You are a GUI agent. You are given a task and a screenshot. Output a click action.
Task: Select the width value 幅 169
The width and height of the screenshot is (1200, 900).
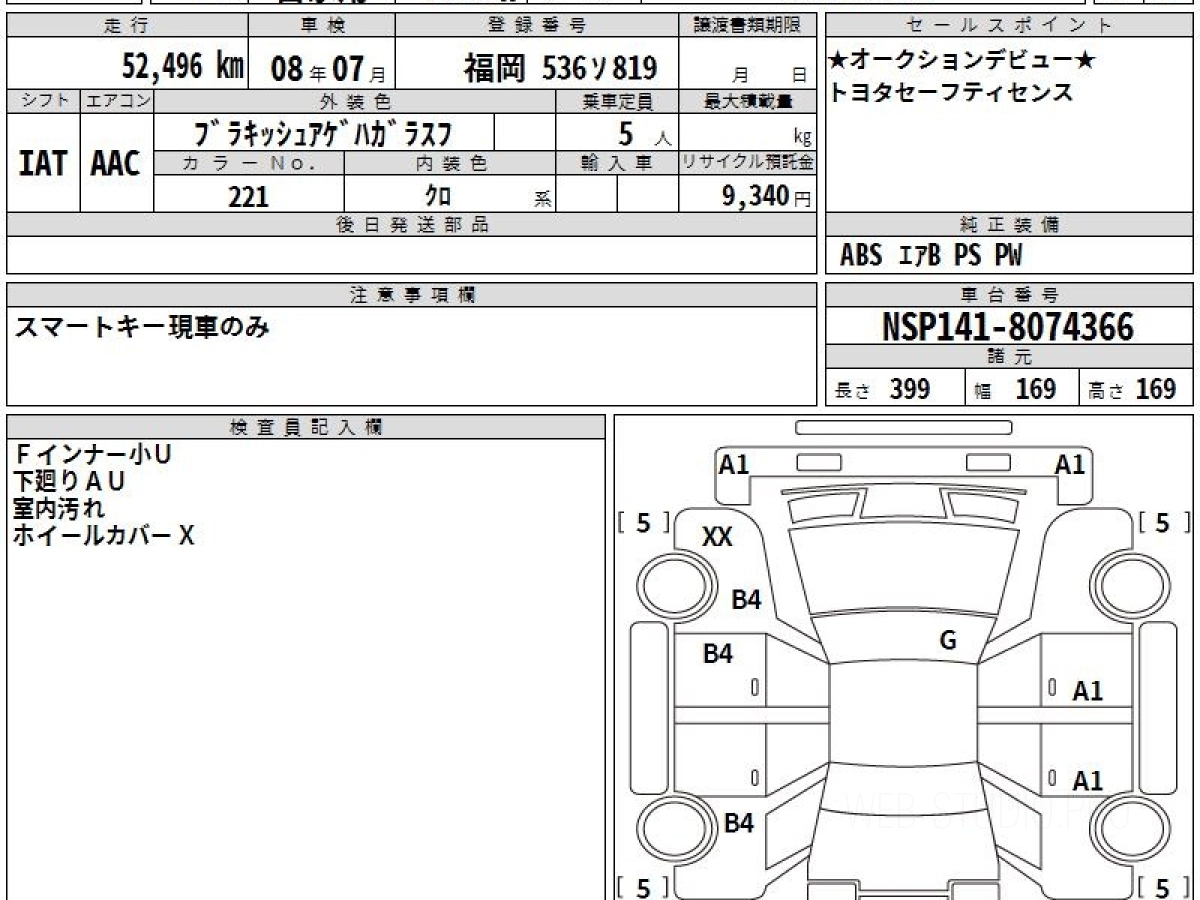coord(1015,389)
